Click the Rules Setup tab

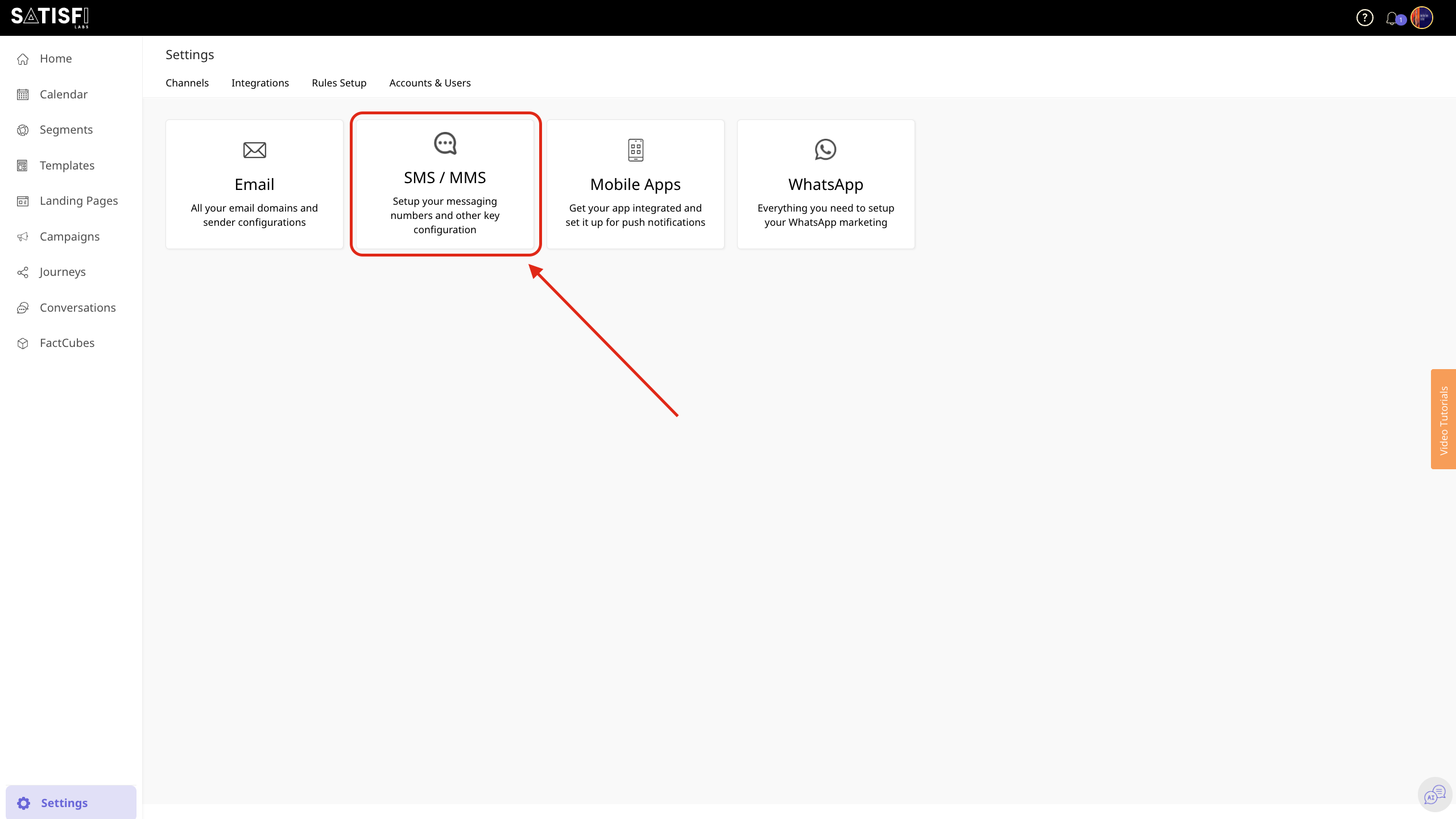[x=339, y=82]
